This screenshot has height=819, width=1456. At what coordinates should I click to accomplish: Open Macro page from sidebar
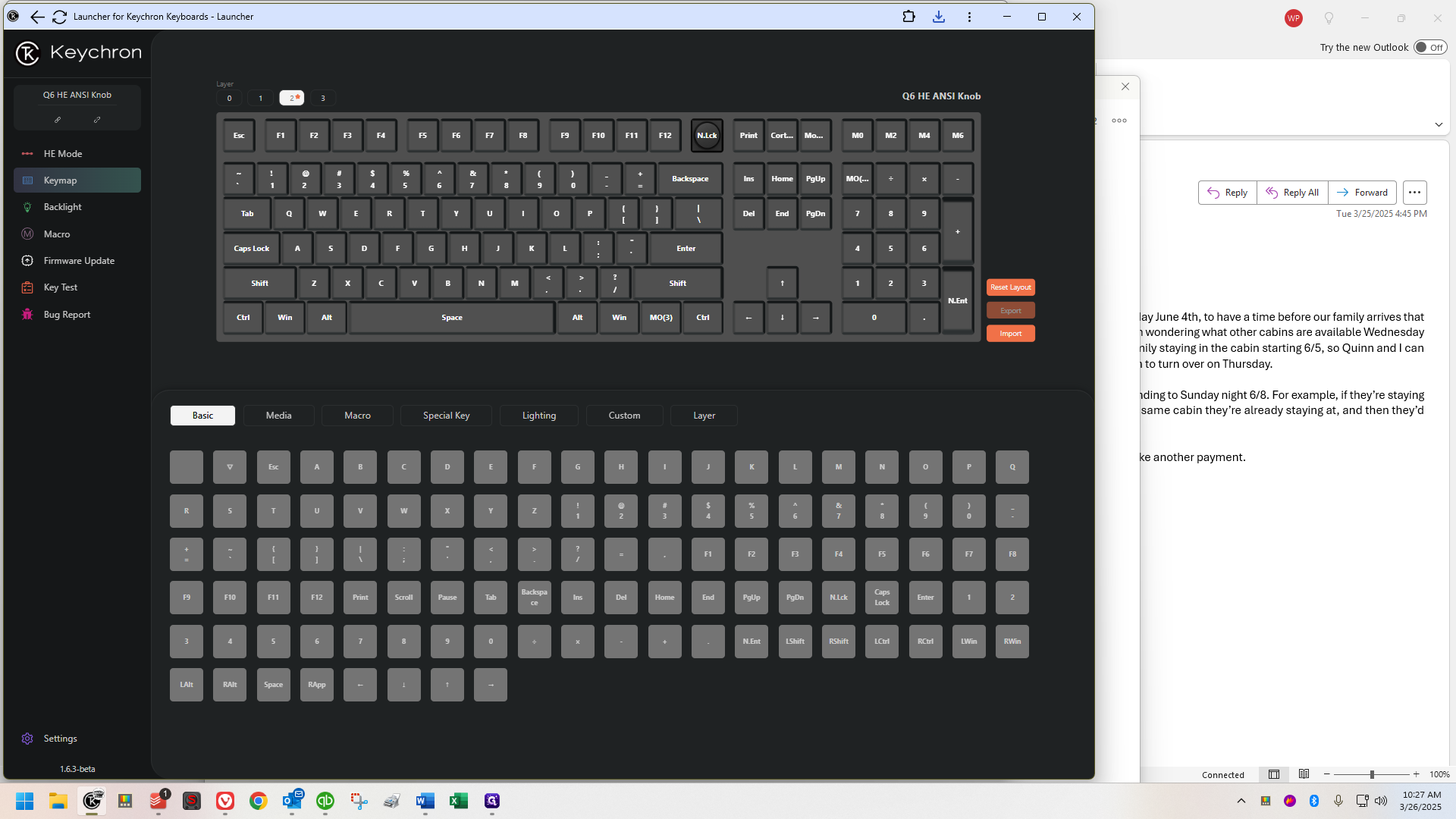[77, 234]
